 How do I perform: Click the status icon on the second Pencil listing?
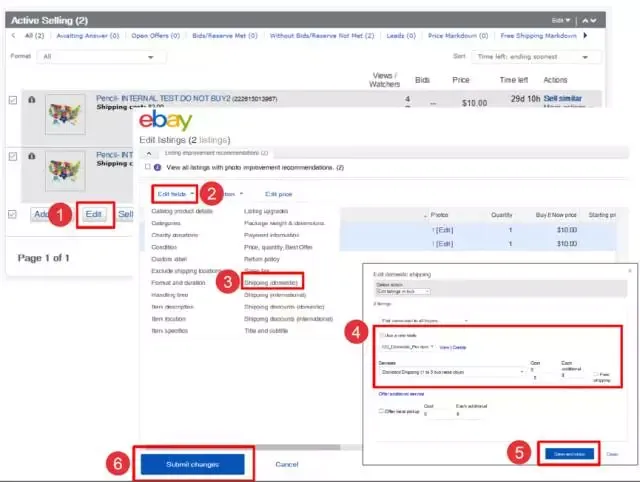pyautogui.click(x=31, y=155)
